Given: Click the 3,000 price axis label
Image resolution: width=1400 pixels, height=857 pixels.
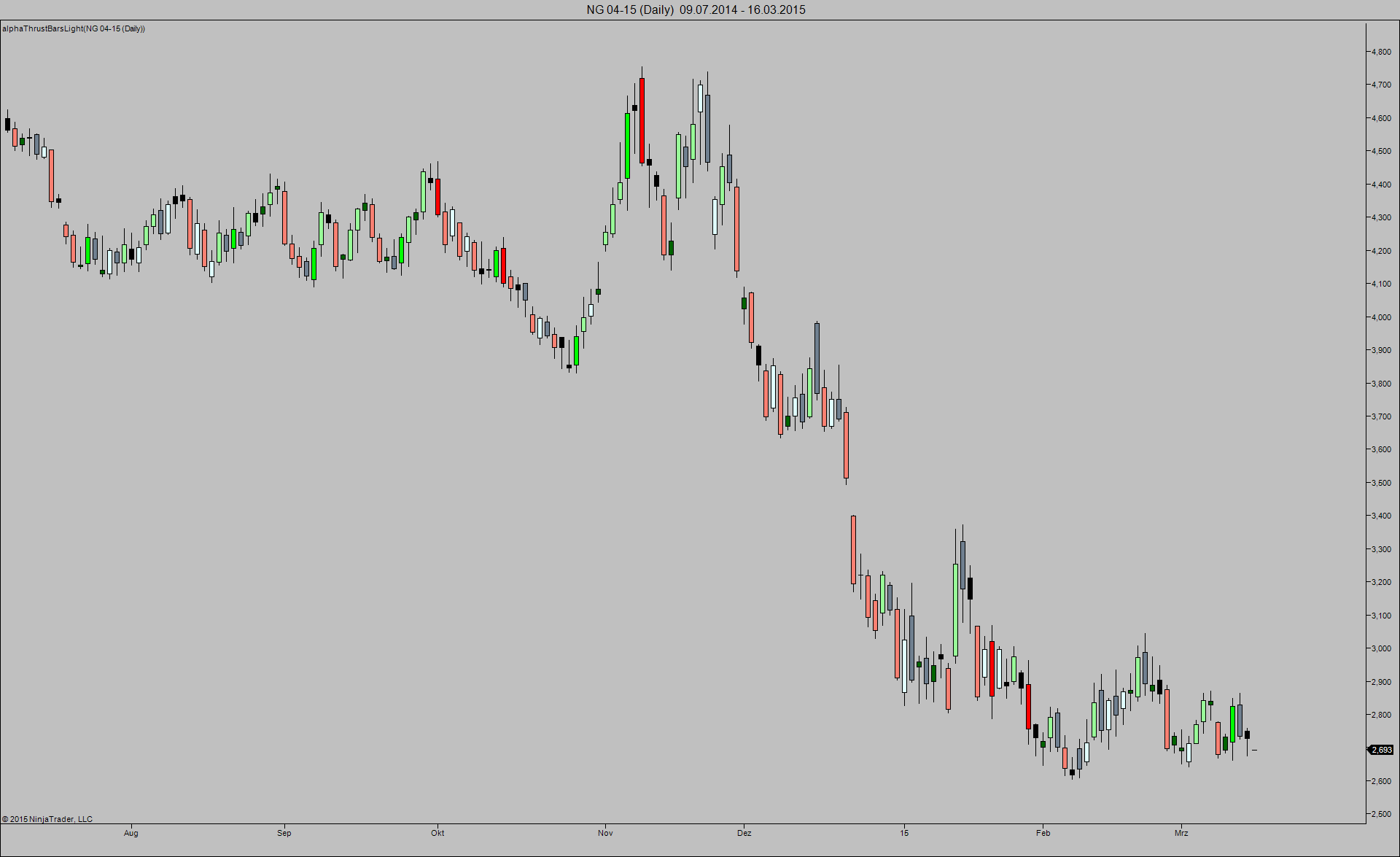Looking at the screenshot, I should 1381,648.
